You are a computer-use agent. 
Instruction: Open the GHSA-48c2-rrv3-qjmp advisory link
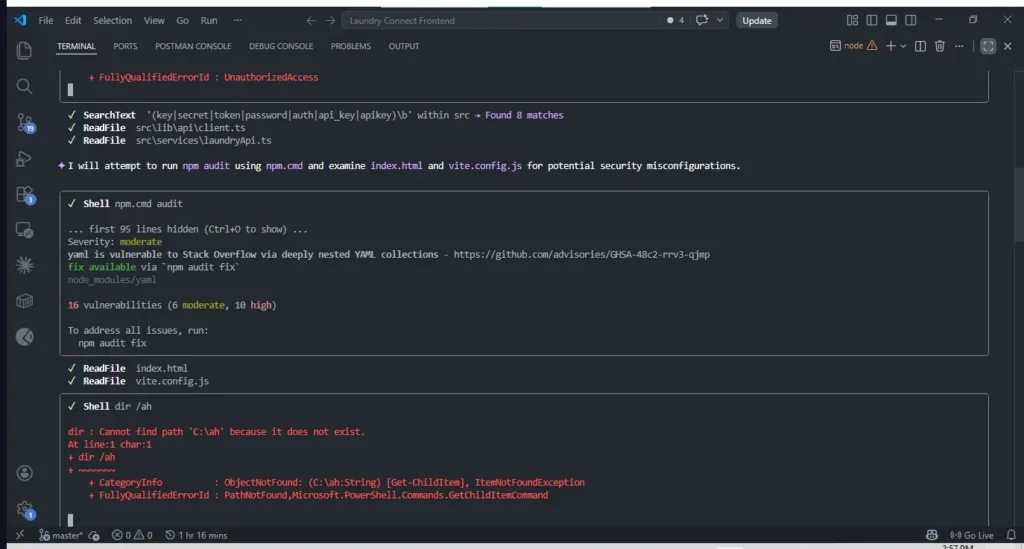[581, 255]
